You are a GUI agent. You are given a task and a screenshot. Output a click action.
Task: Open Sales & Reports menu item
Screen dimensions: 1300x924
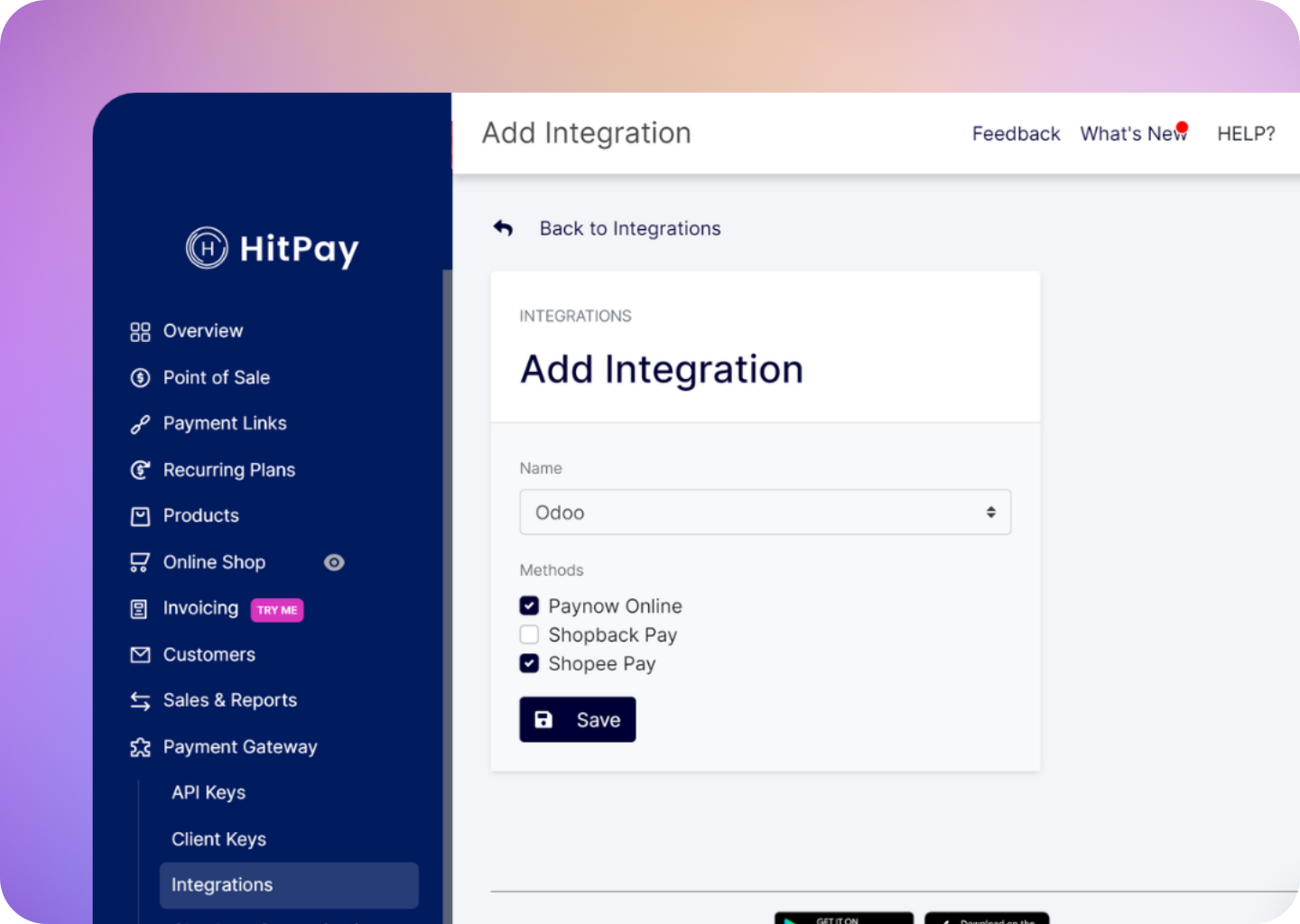[x=229, y=700]
